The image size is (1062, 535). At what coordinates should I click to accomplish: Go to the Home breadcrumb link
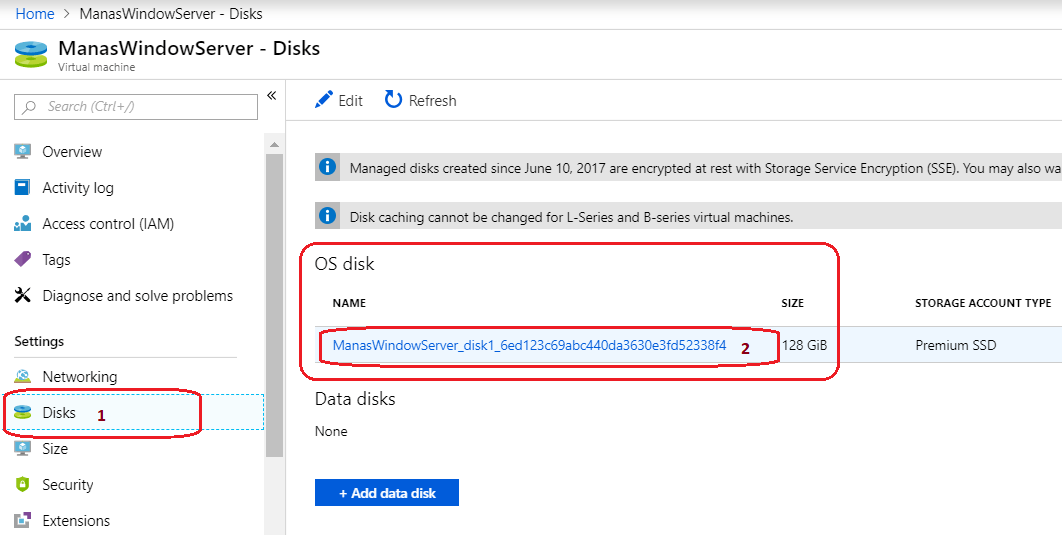(x=35, y=14)
